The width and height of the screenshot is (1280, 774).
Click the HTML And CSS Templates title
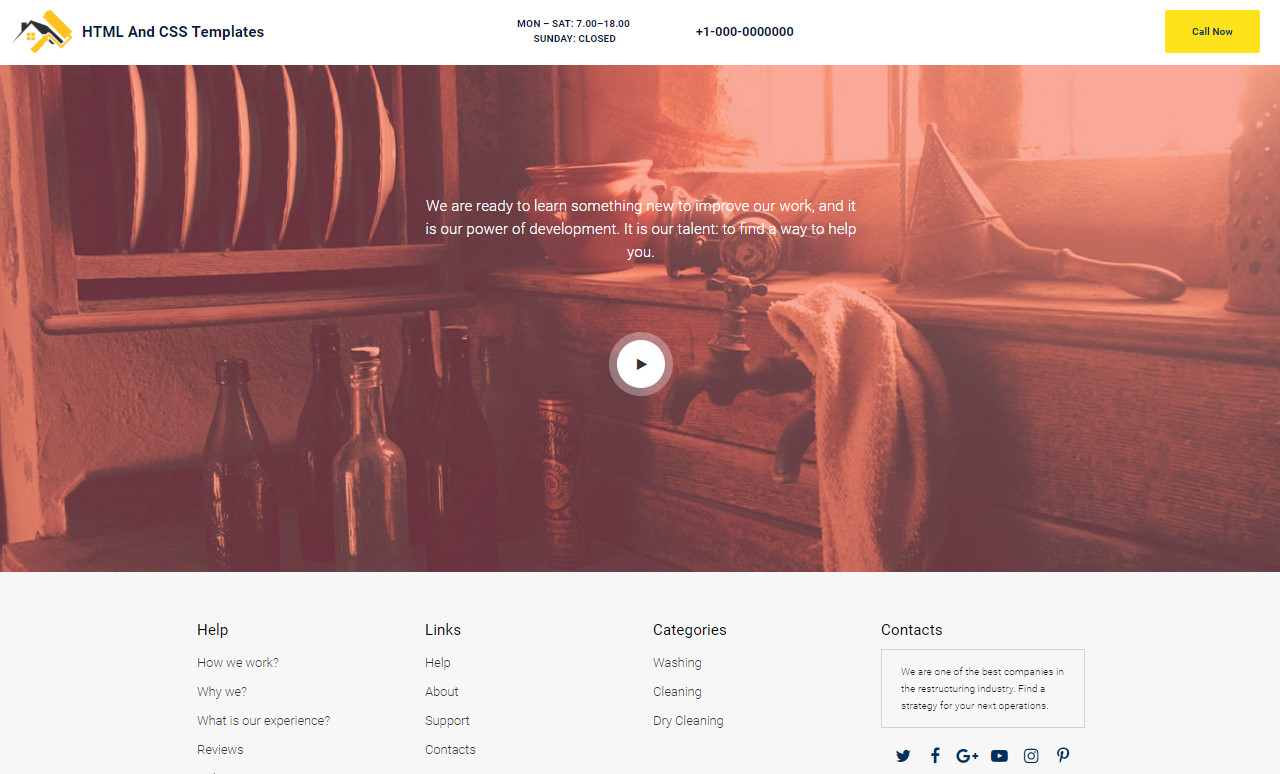click(173, 32)
